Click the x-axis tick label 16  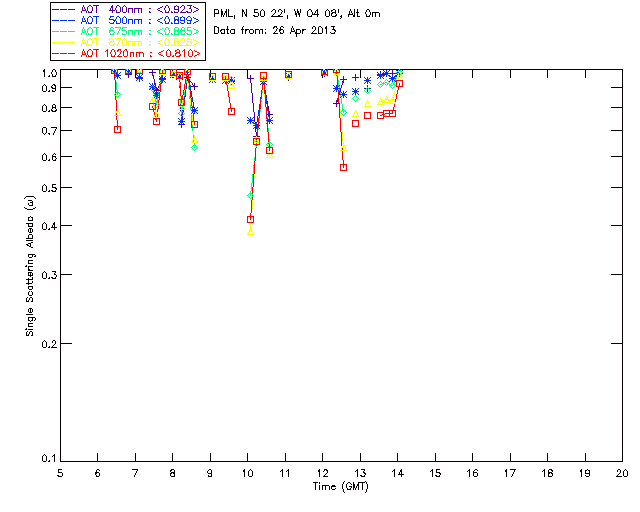pos(473,473)
